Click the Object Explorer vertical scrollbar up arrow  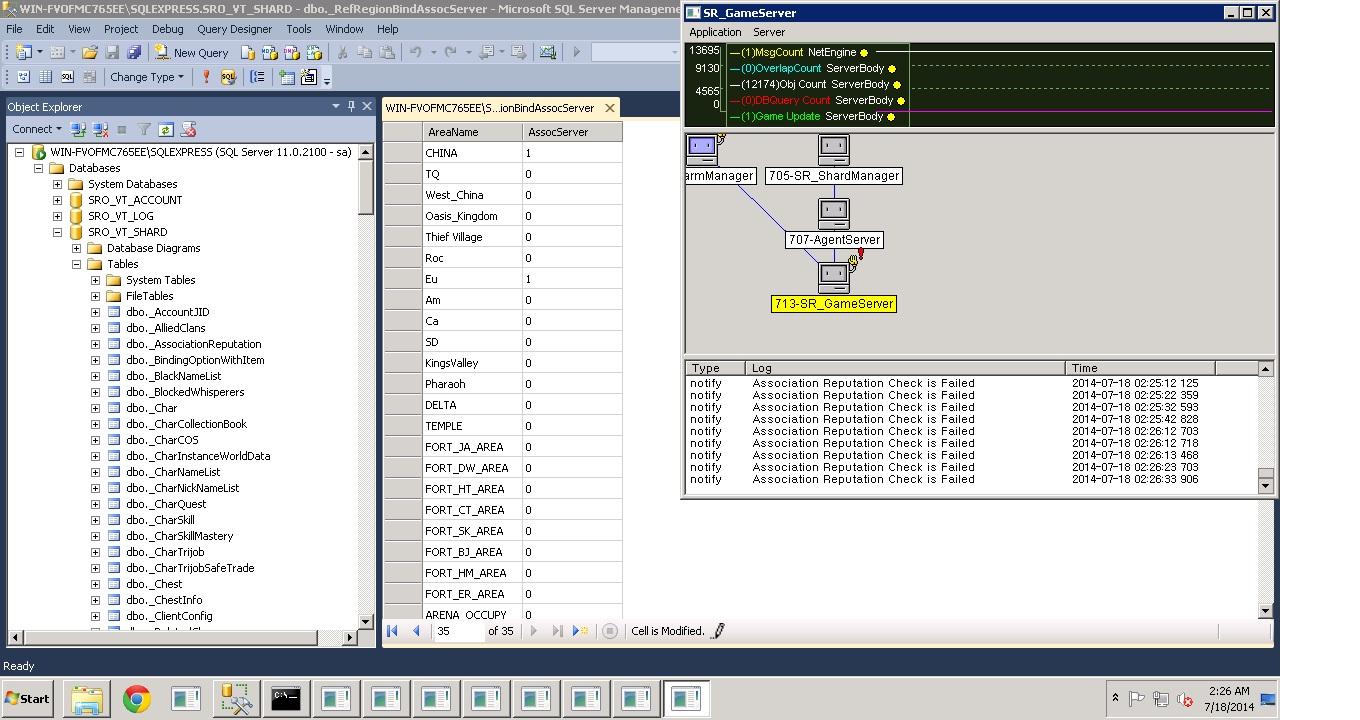coord(366,152)
